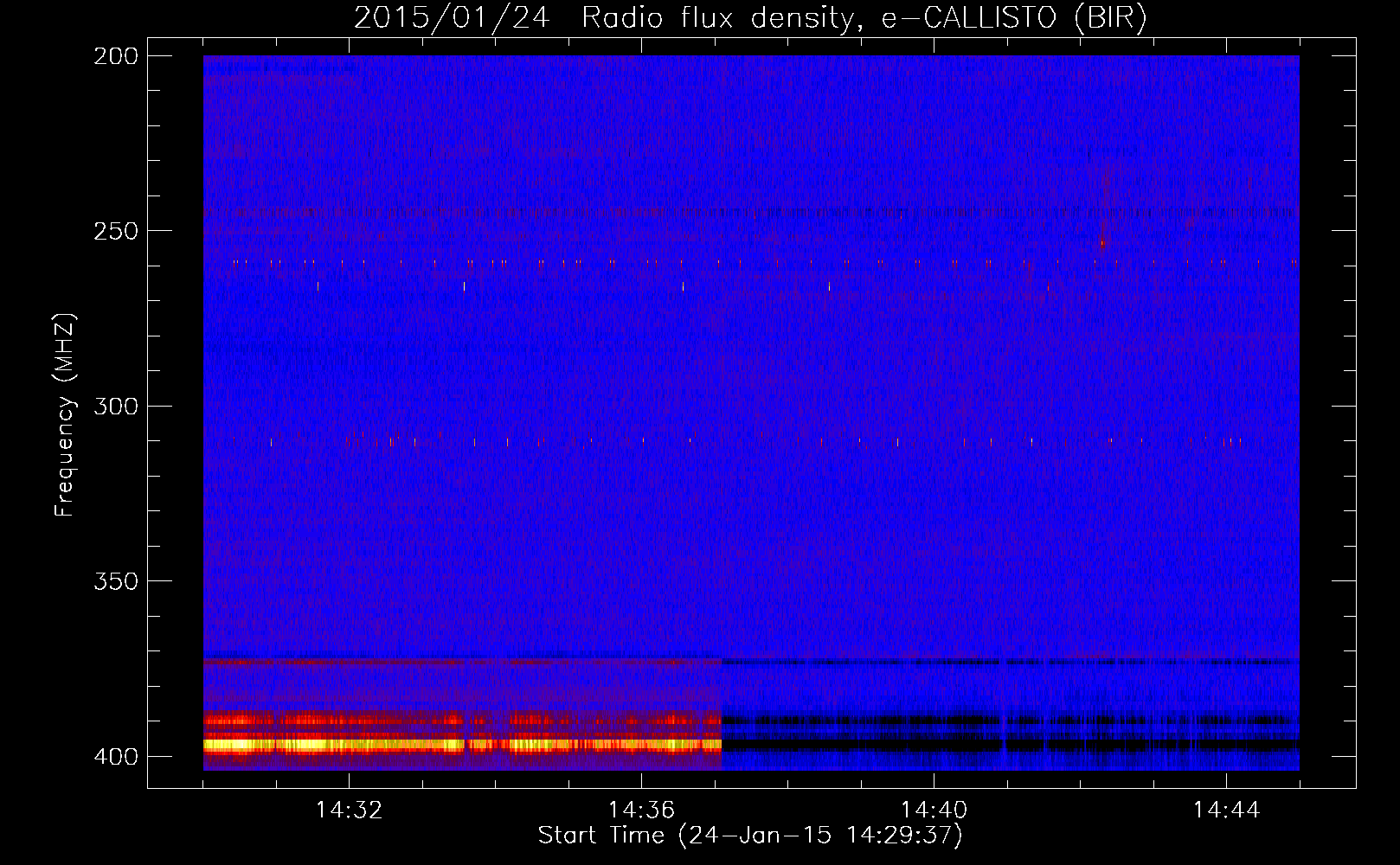Click the 14:32 time tick label

click(349, 811)
